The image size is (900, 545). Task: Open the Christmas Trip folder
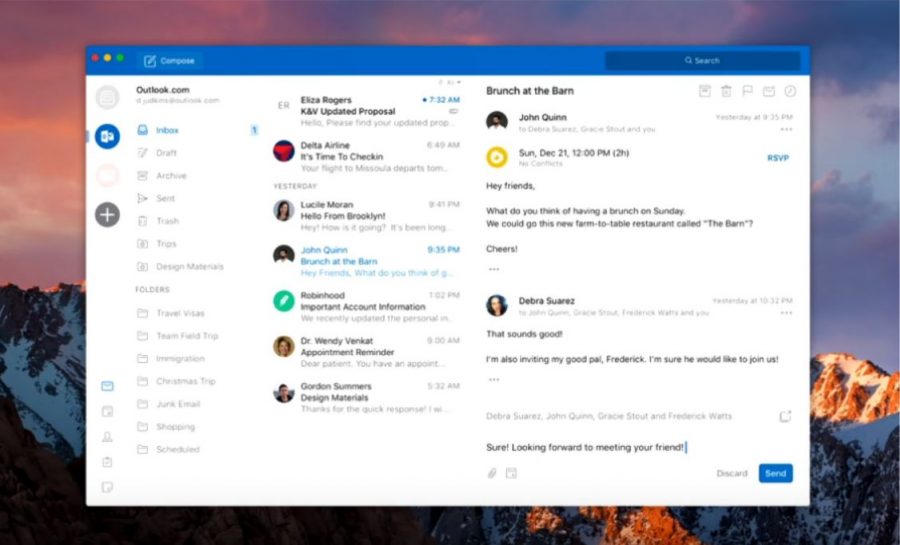(184, 381)
